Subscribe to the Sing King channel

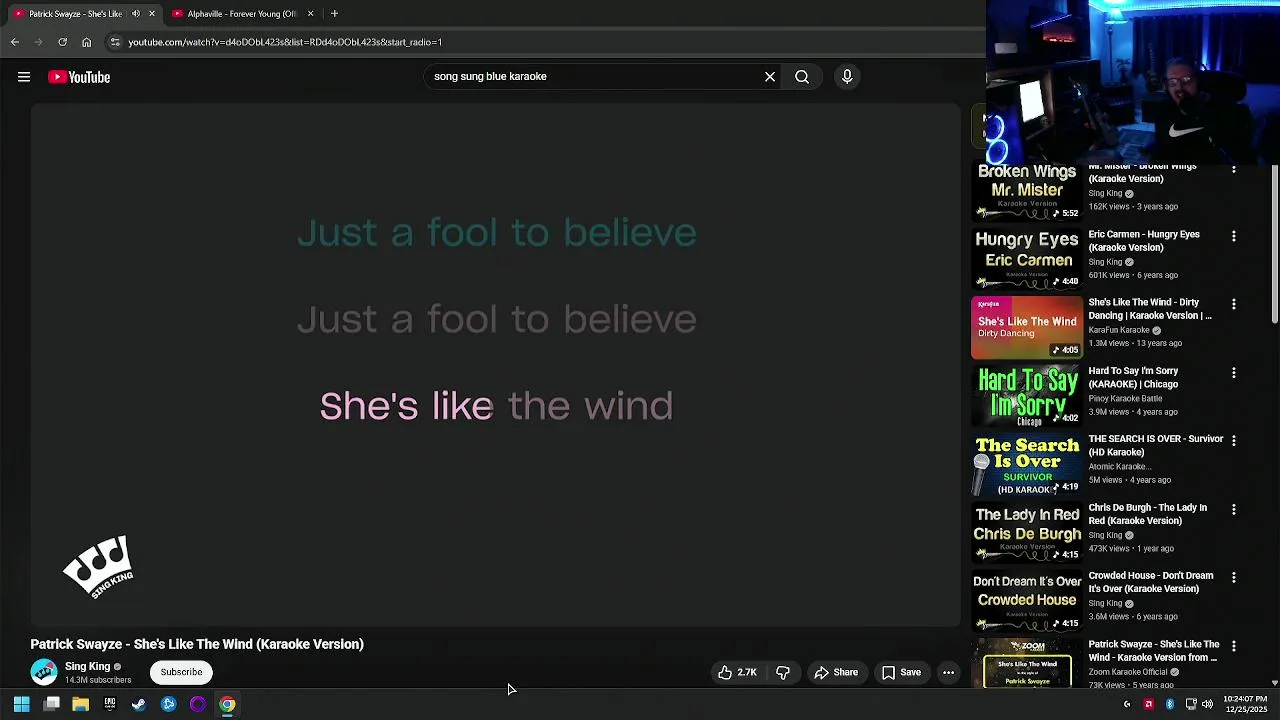pos(181,672)
